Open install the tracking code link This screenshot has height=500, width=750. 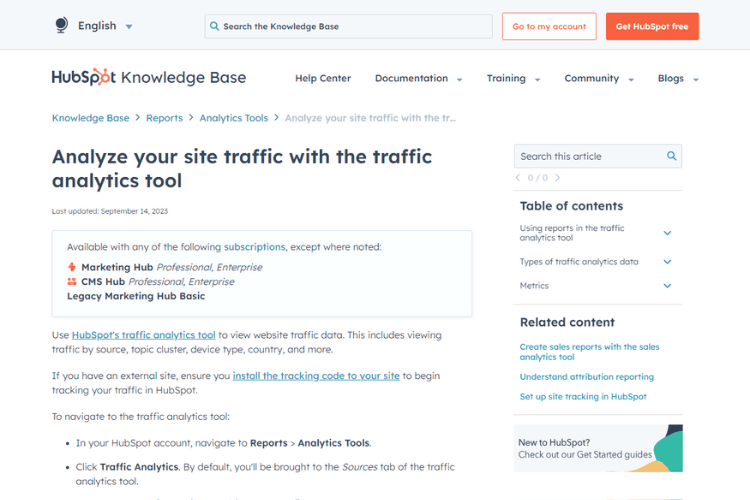click(x=316, y=376)
